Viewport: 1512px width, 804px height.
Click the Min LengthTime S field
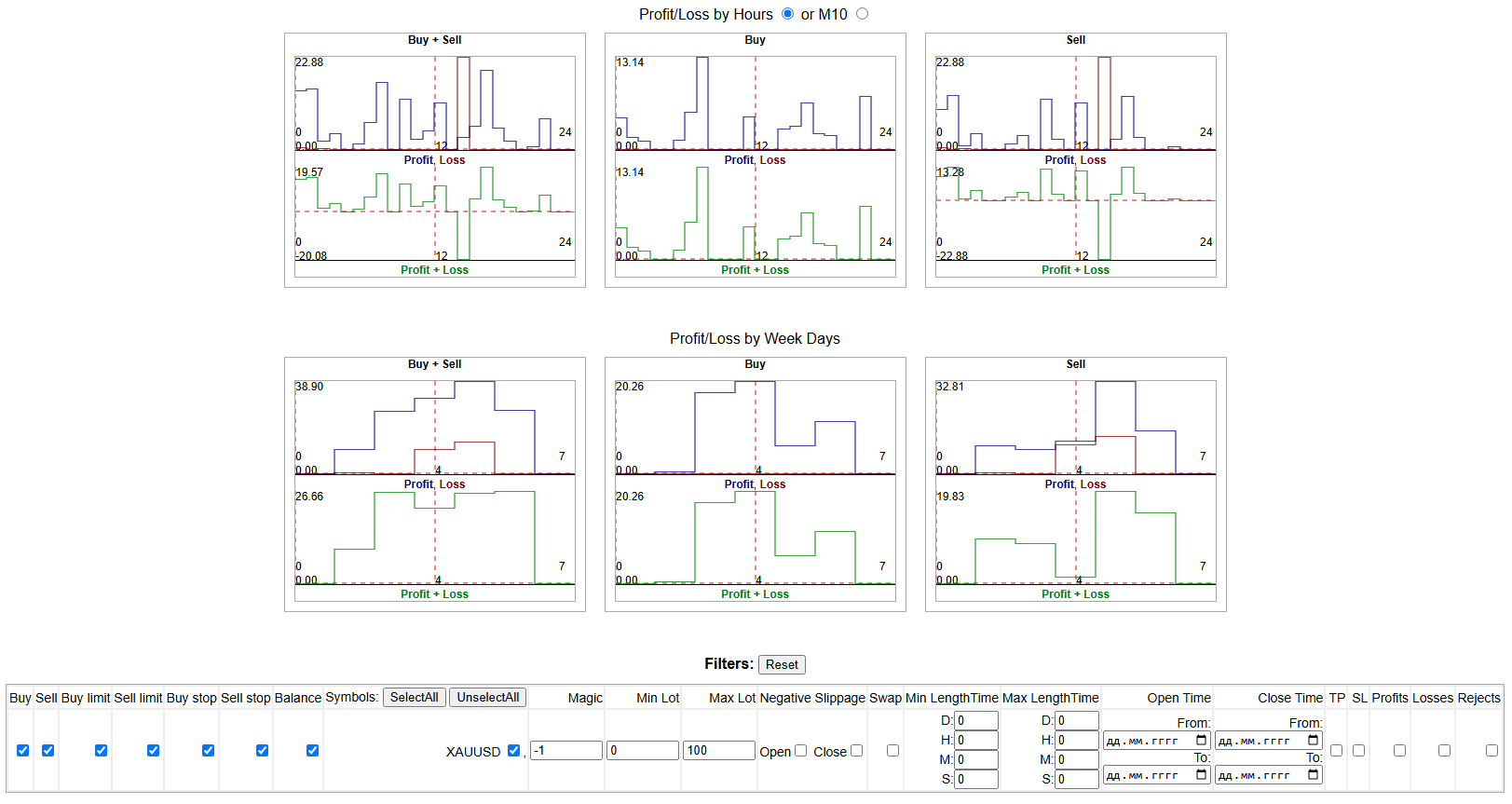(x=976, y=779)
